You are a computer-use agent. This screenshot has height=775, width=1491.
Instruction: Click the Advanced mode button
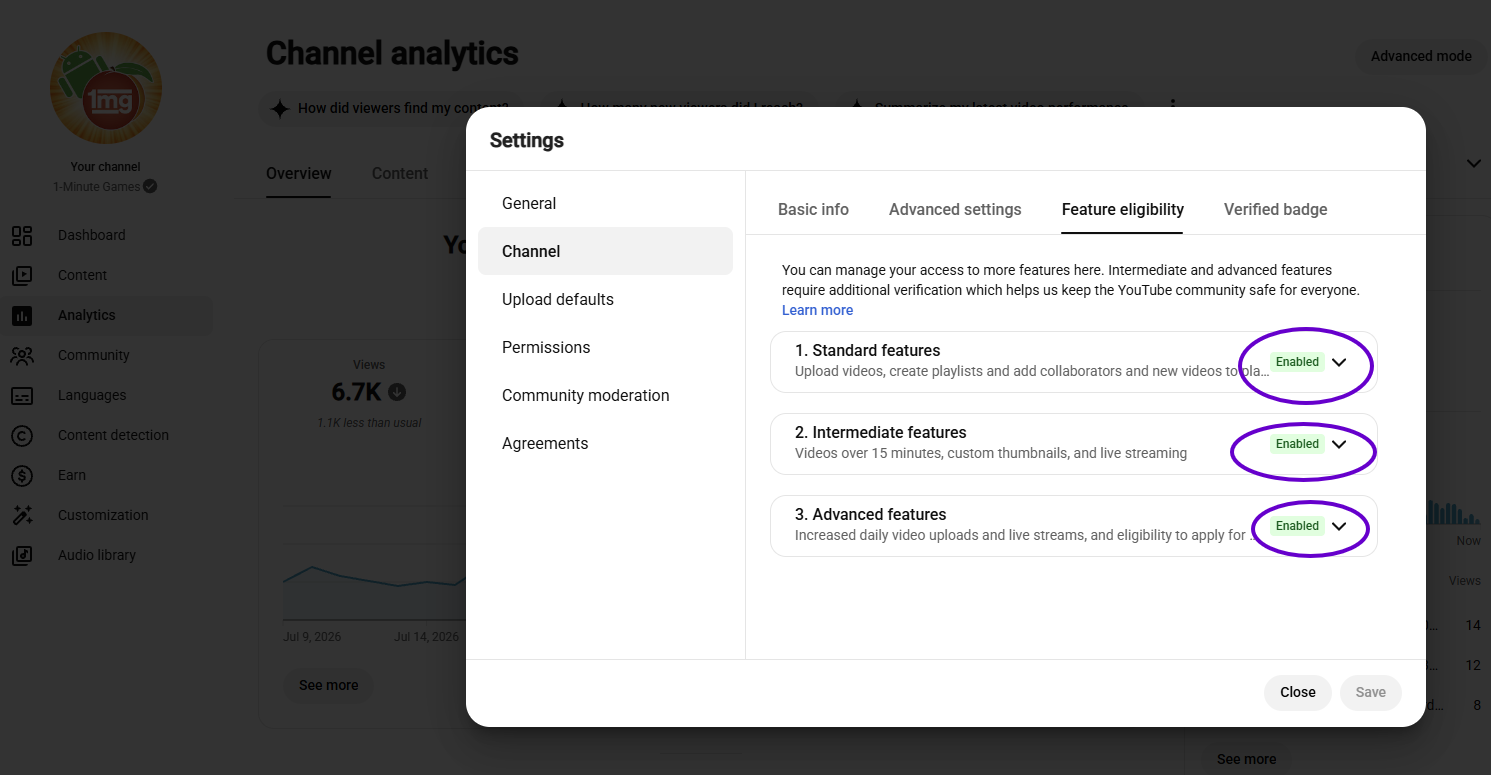[1421, 56]
